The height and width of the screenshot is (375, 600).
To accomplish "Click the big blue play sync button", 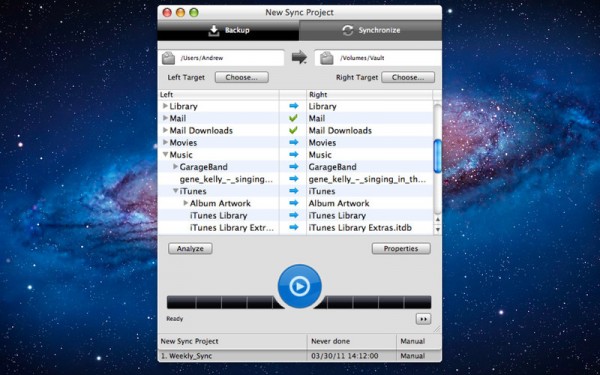I will 299,286.
